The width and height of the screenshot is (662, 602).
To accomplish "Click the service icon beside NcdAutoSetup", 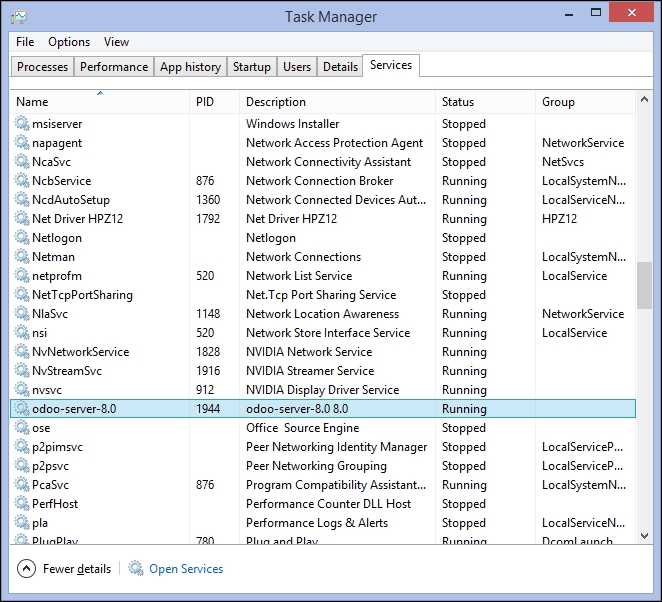I will (x=22, y=199).
